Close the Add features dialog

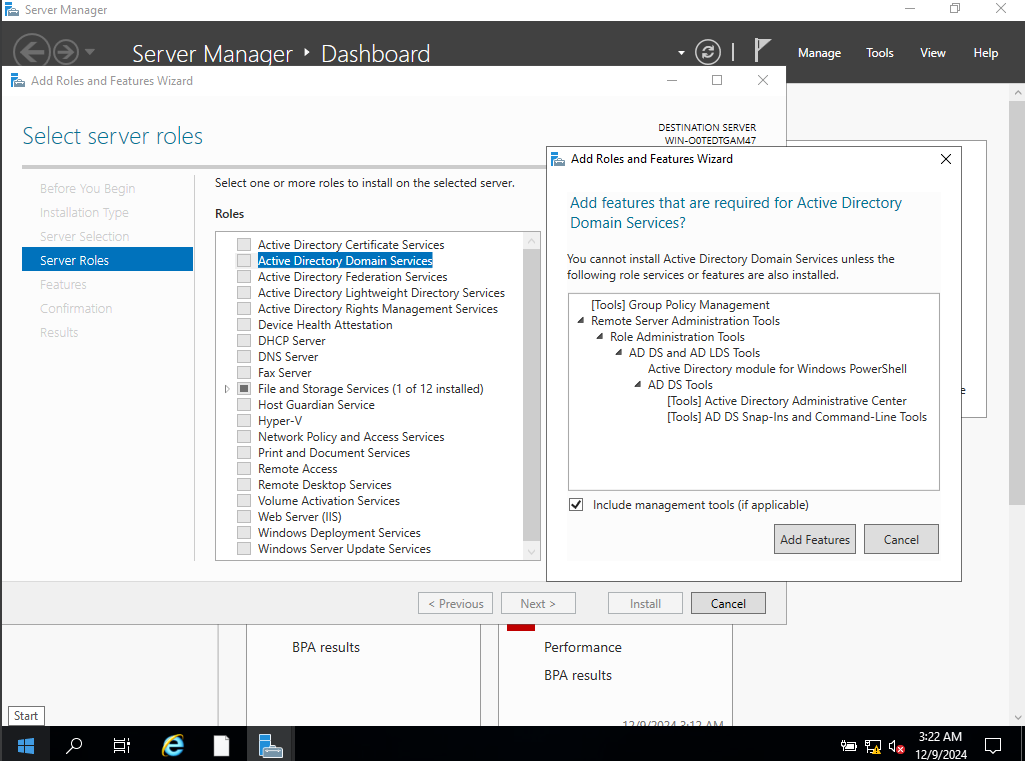945,159
